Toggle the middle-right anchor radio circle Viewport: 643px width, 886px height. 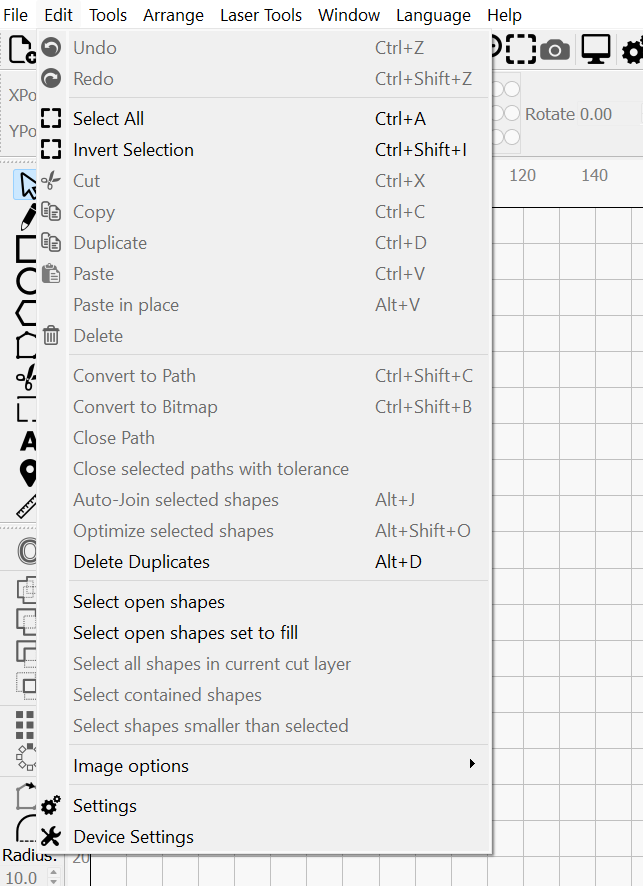(512, 113)
